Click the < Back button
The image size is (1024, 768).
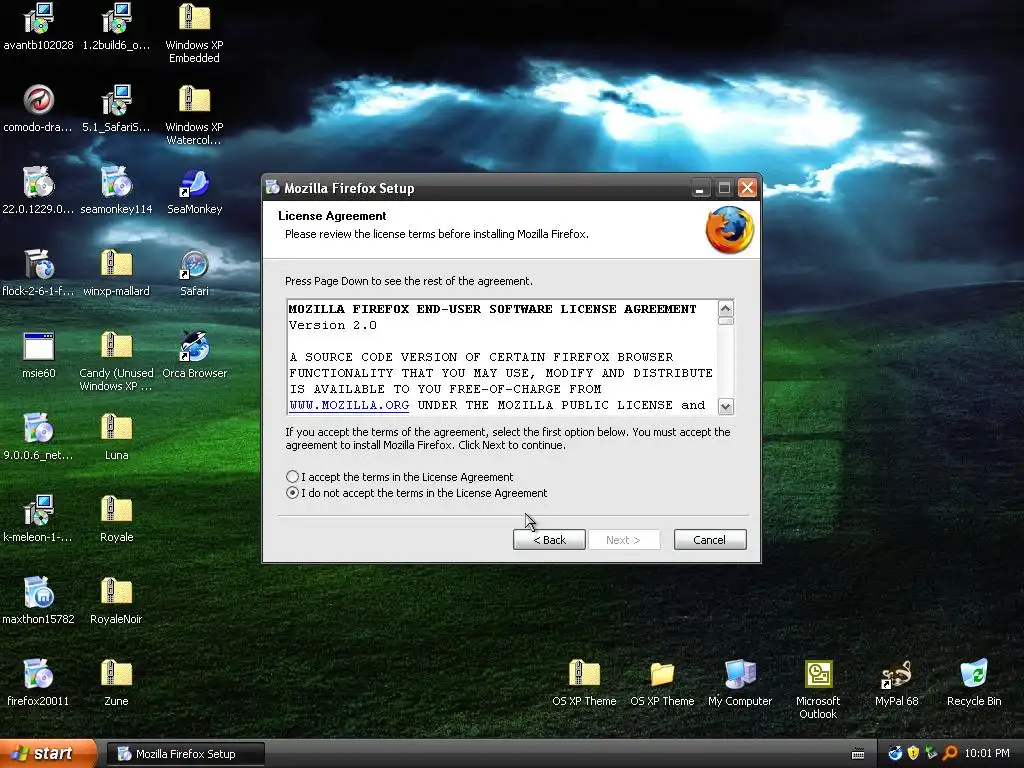(x=549, y=539)
